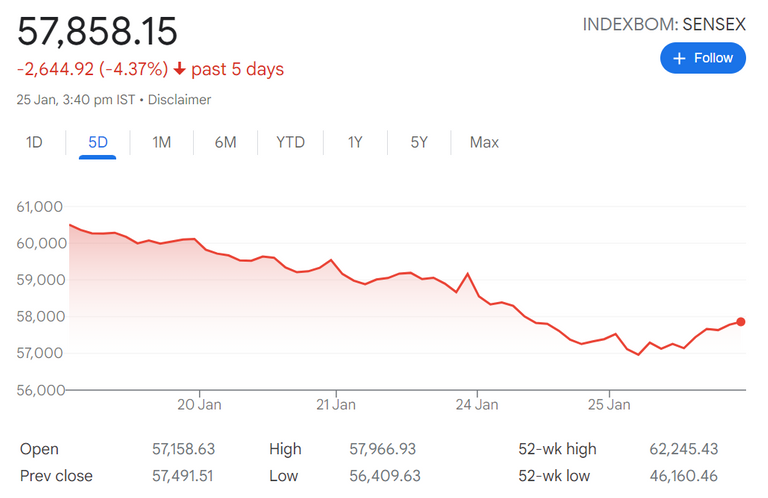
Task: Select the 5D time range tab
Action: point(98,142)
